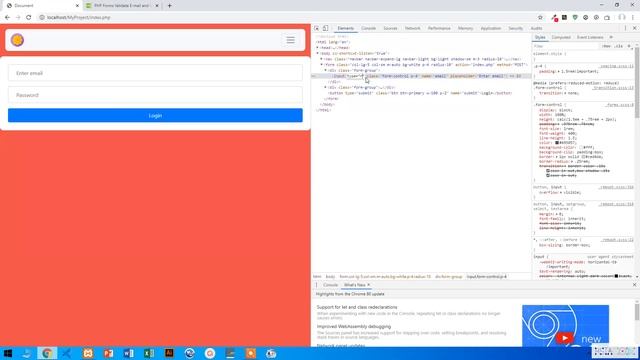Go back with the browser back arrow
This screenshot has width=640, height=360.
click(x=7, y=18)
